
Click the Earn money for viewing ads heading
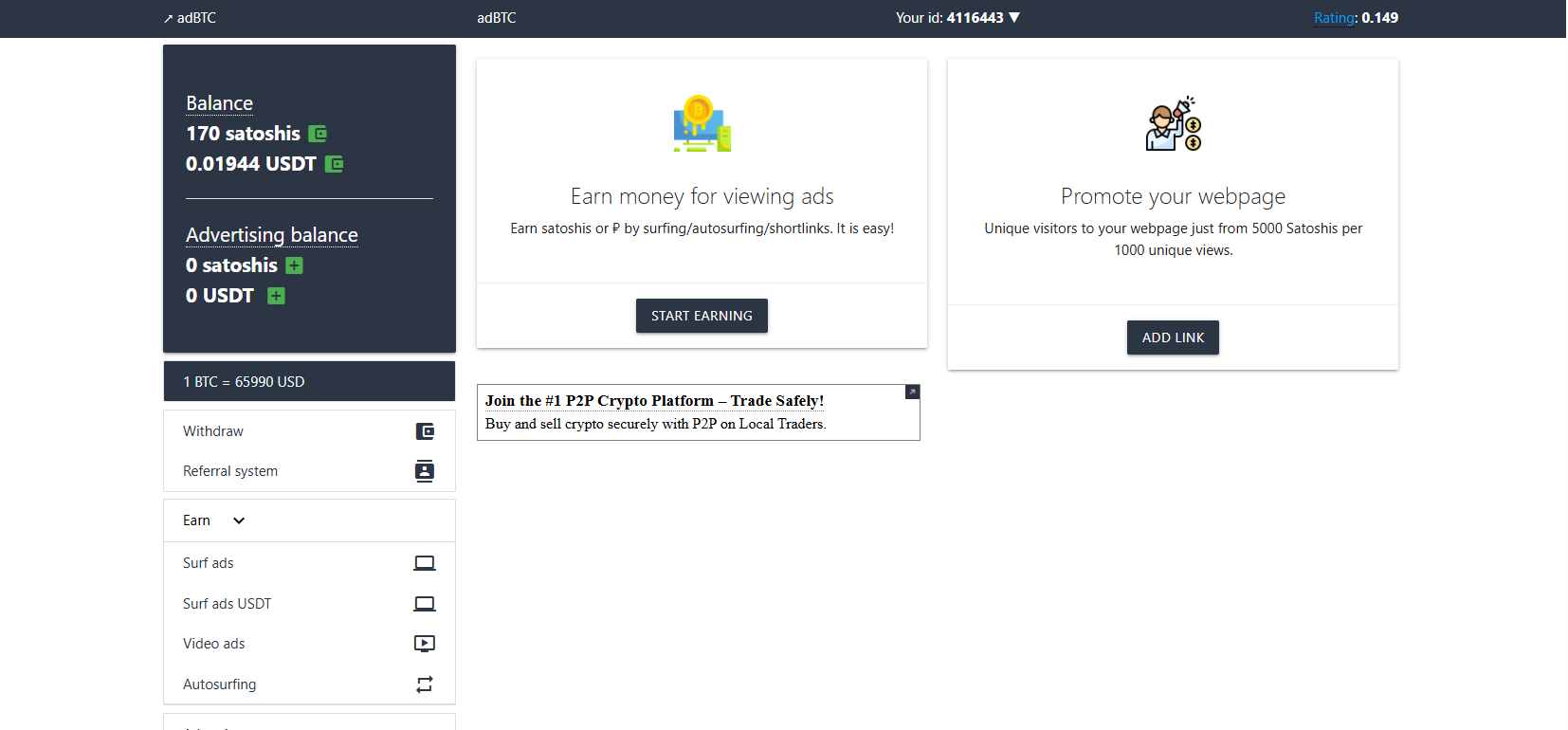click(x=702, y=196)
